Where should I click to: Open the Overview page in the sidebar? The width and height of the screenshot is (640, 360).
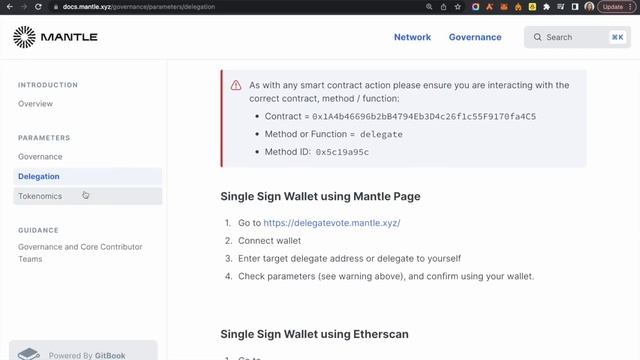[35, 104]
